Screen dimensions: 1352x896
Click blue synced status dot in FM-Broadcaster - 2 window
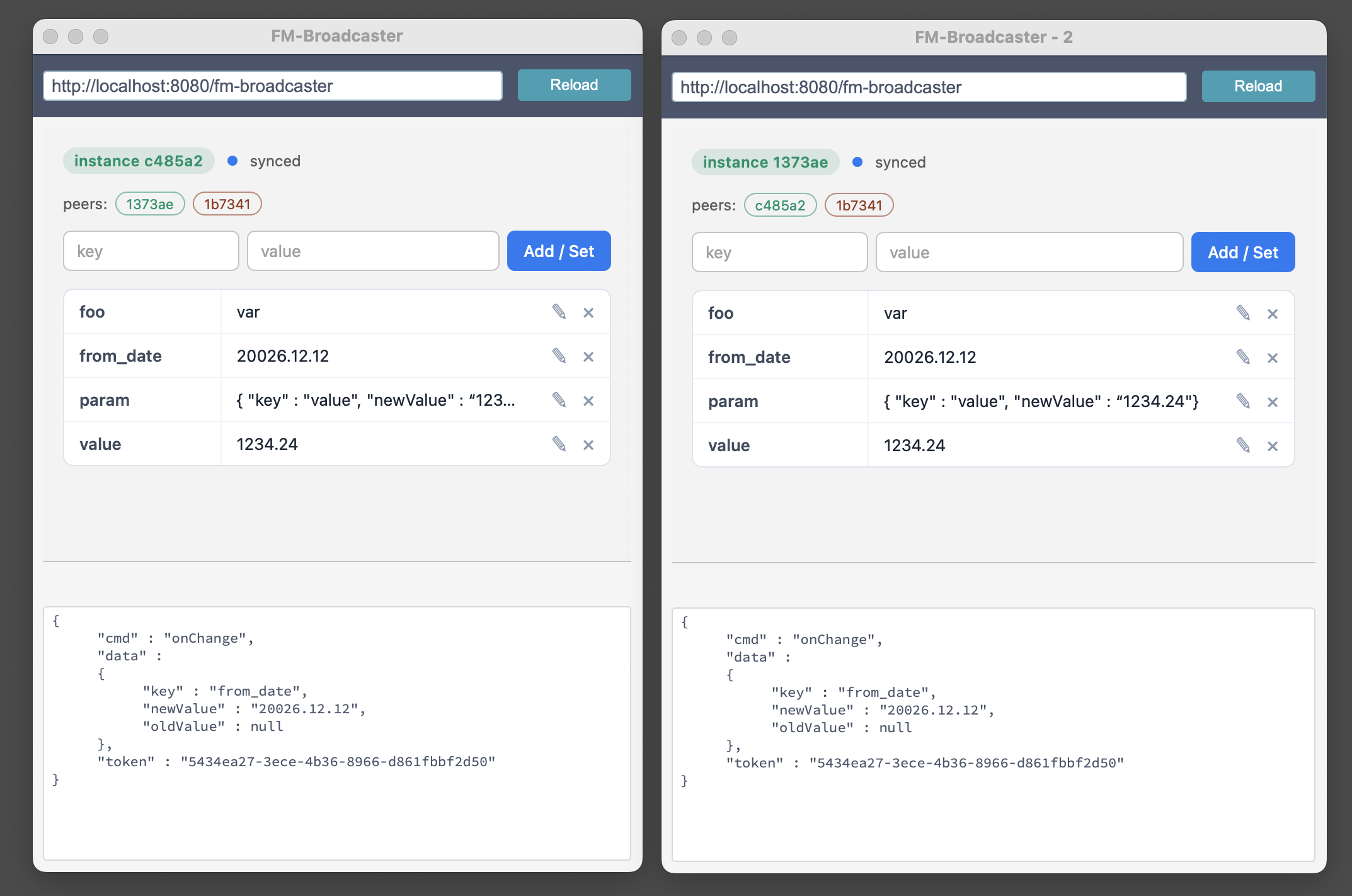[857, 162]
